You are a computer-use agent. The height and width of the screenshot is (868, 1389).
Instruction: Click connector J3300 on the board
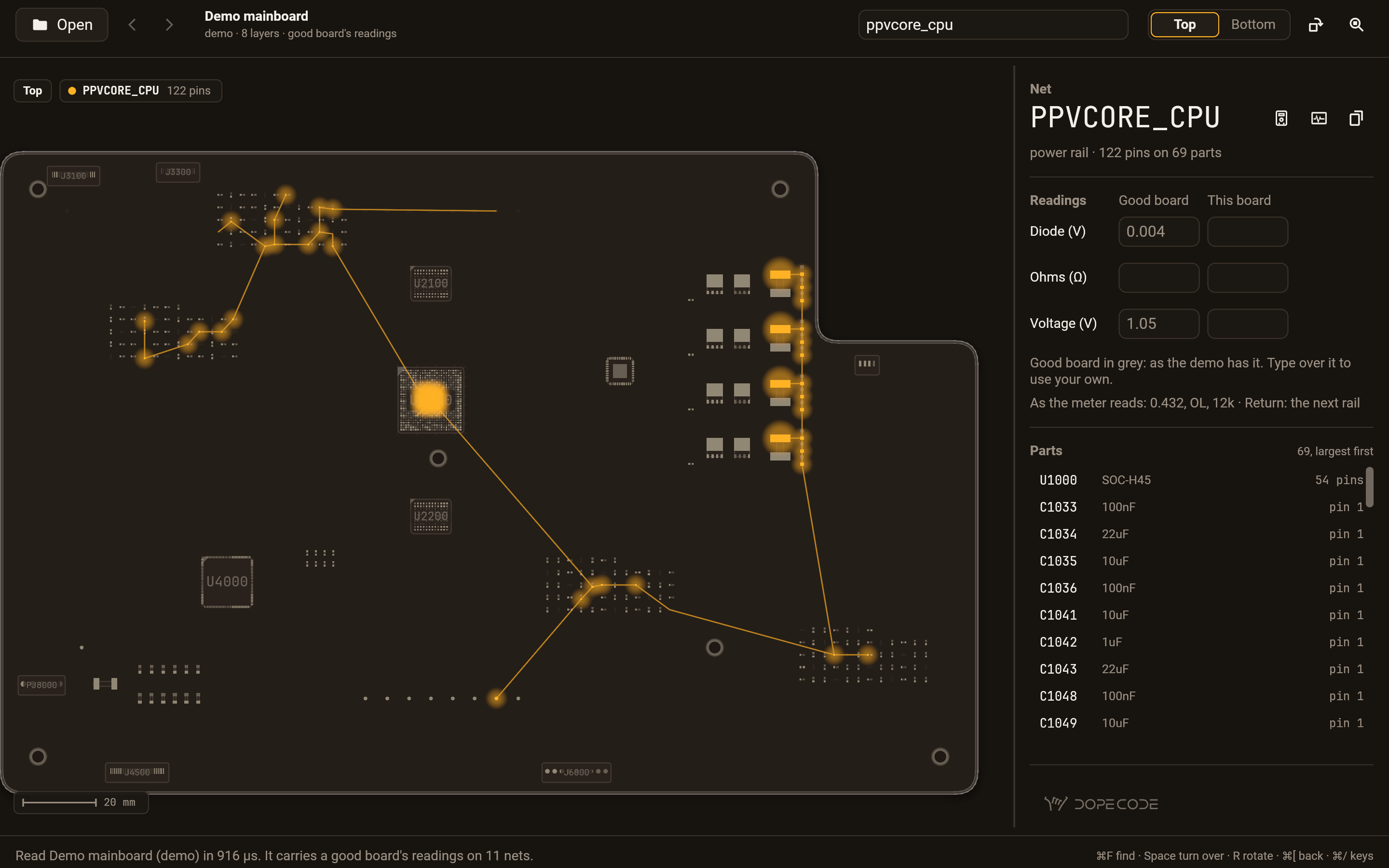click(x=178, y=172)
